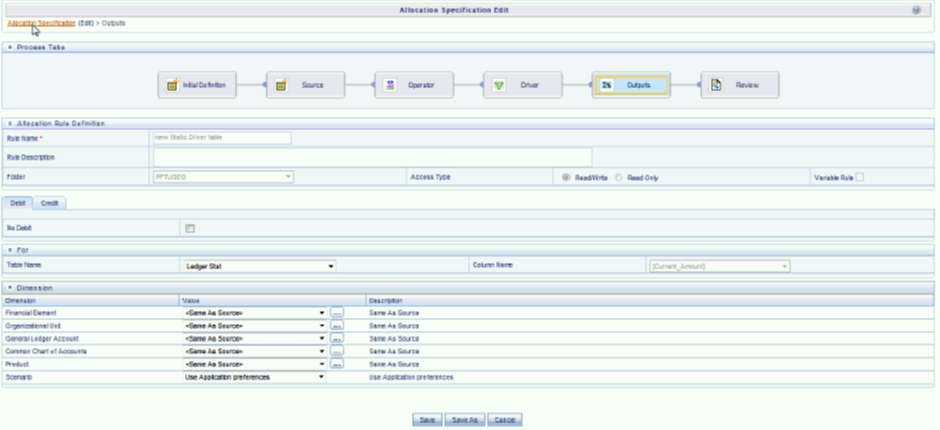Collapse the Allocation Rule Definition section
Viewport: 940px width, 430px height.
10,123
